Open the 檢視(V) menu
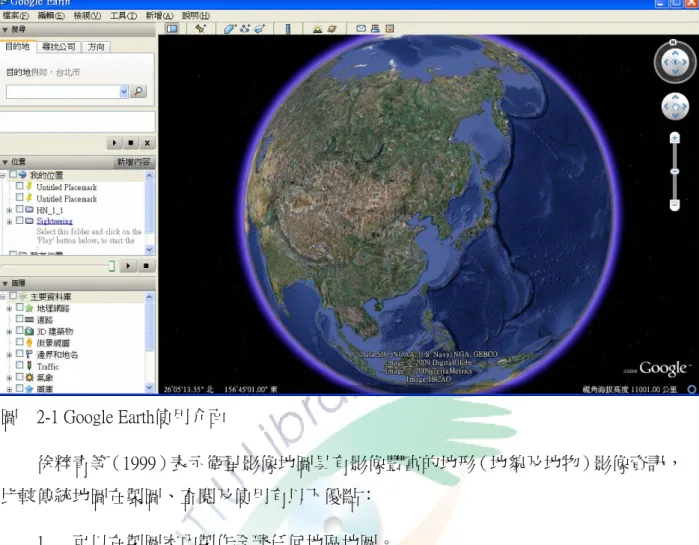699x545 pixels. coord(87,16)
